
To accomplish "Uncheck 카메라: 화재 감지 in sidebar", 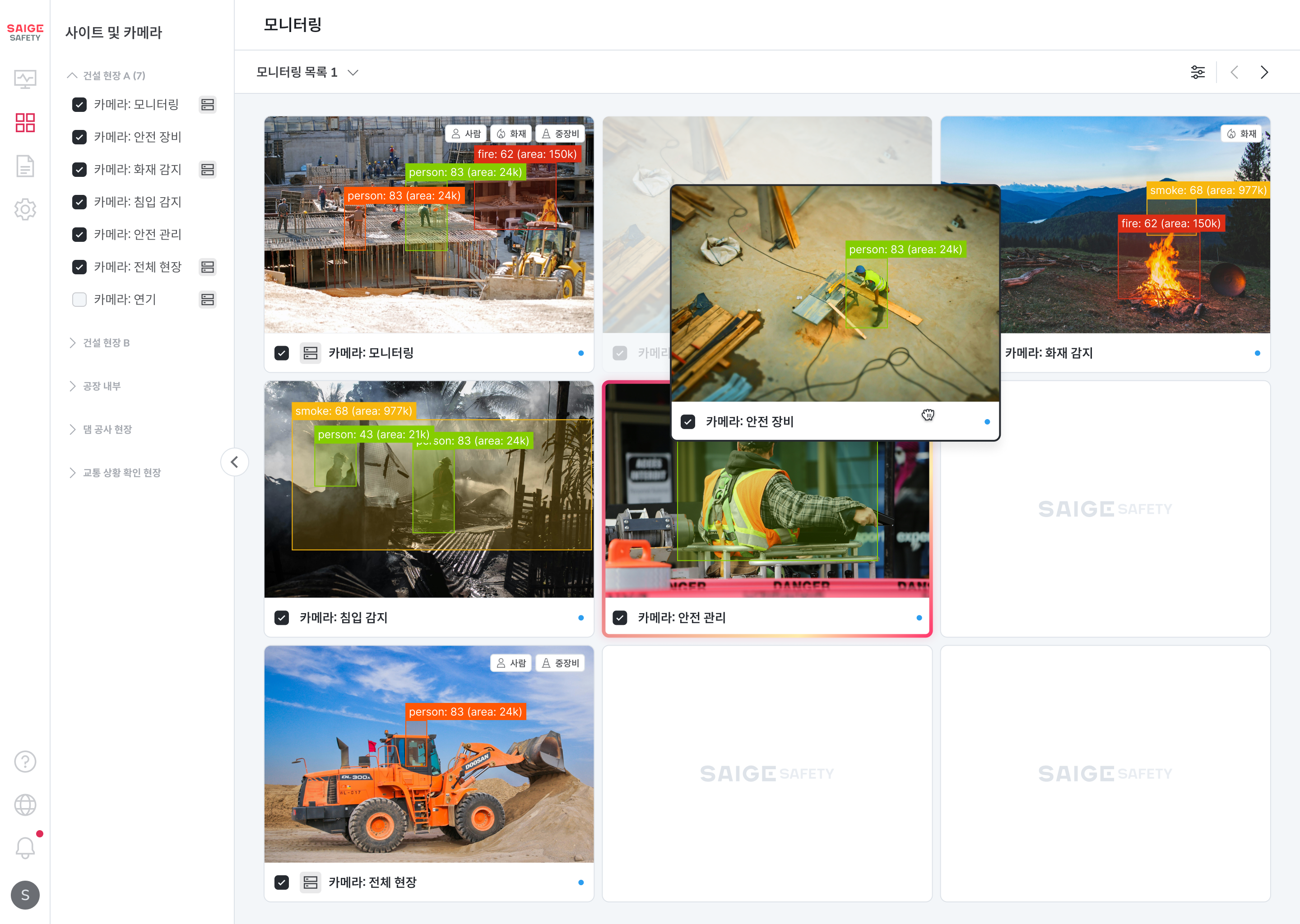I will coord(80,170).
